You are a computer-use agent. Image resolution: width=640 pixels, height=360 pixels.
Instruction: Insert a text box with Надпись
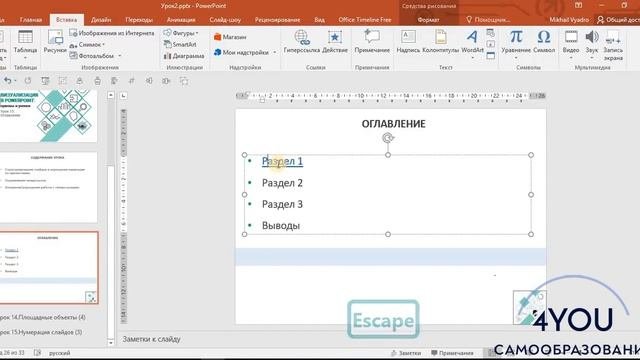tap(408, 42)
